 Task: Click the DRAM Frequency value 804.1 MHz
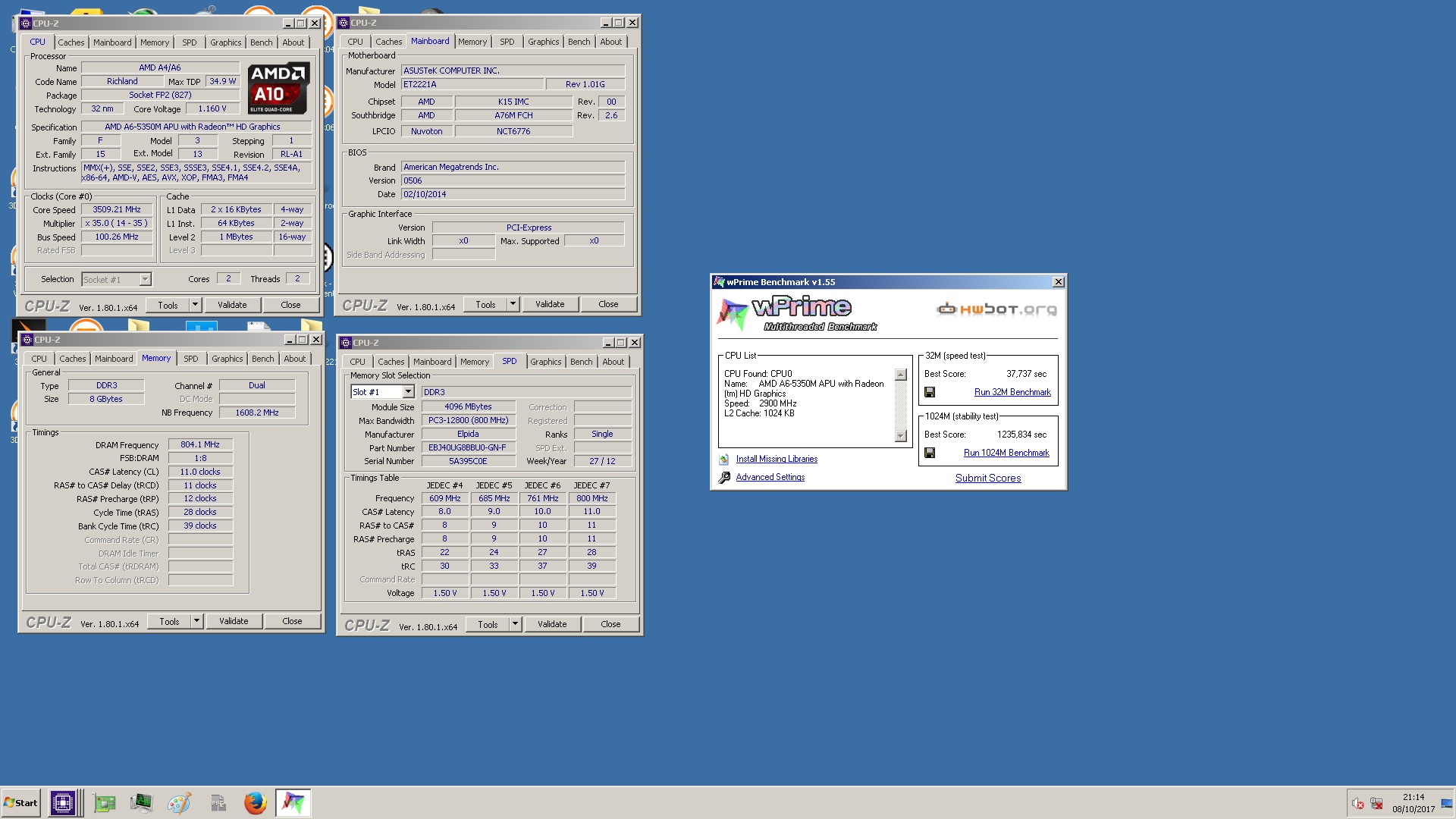tap(200, 444)
